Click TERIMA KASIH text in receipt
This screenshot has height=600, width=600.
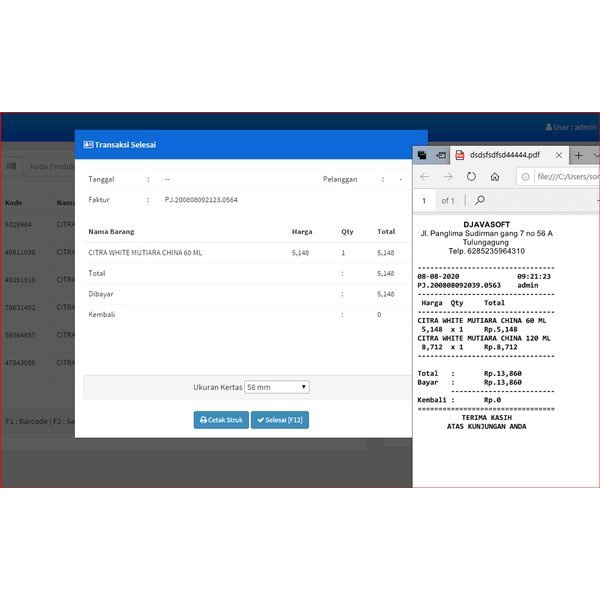click(x=486, y=417)
